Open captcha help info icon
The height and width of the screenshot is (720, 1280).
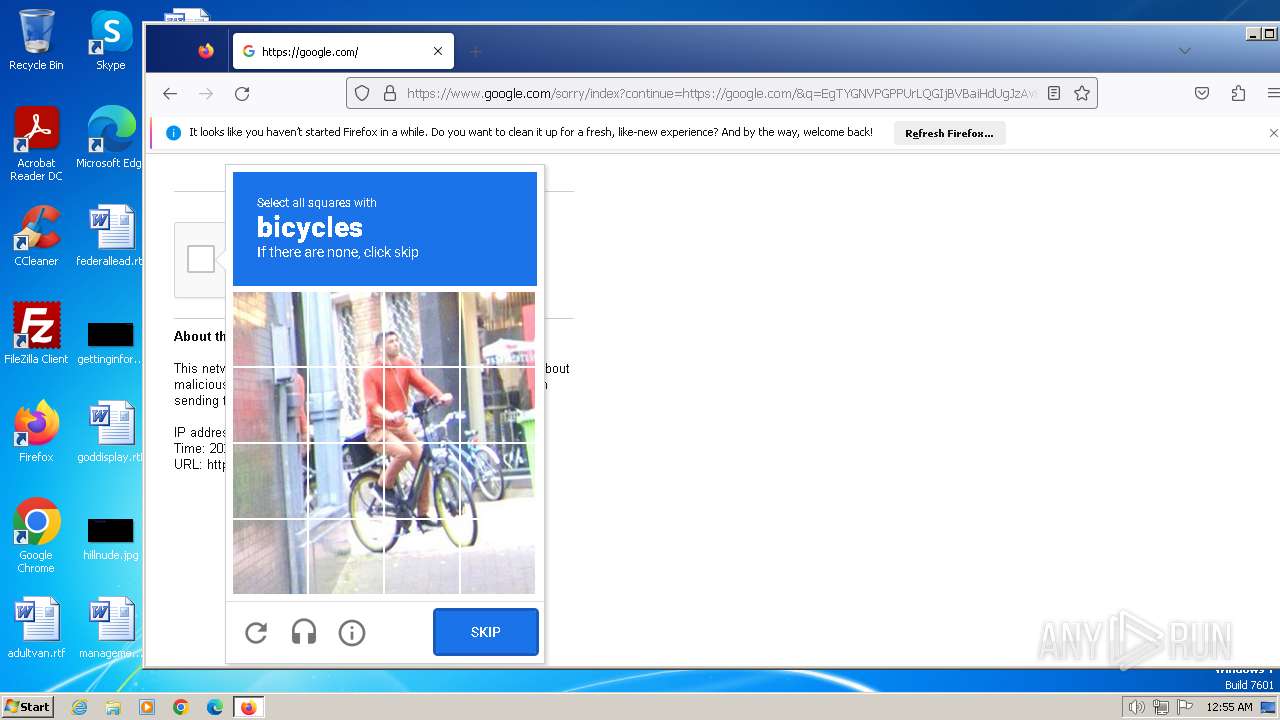(x=352, y=632)
